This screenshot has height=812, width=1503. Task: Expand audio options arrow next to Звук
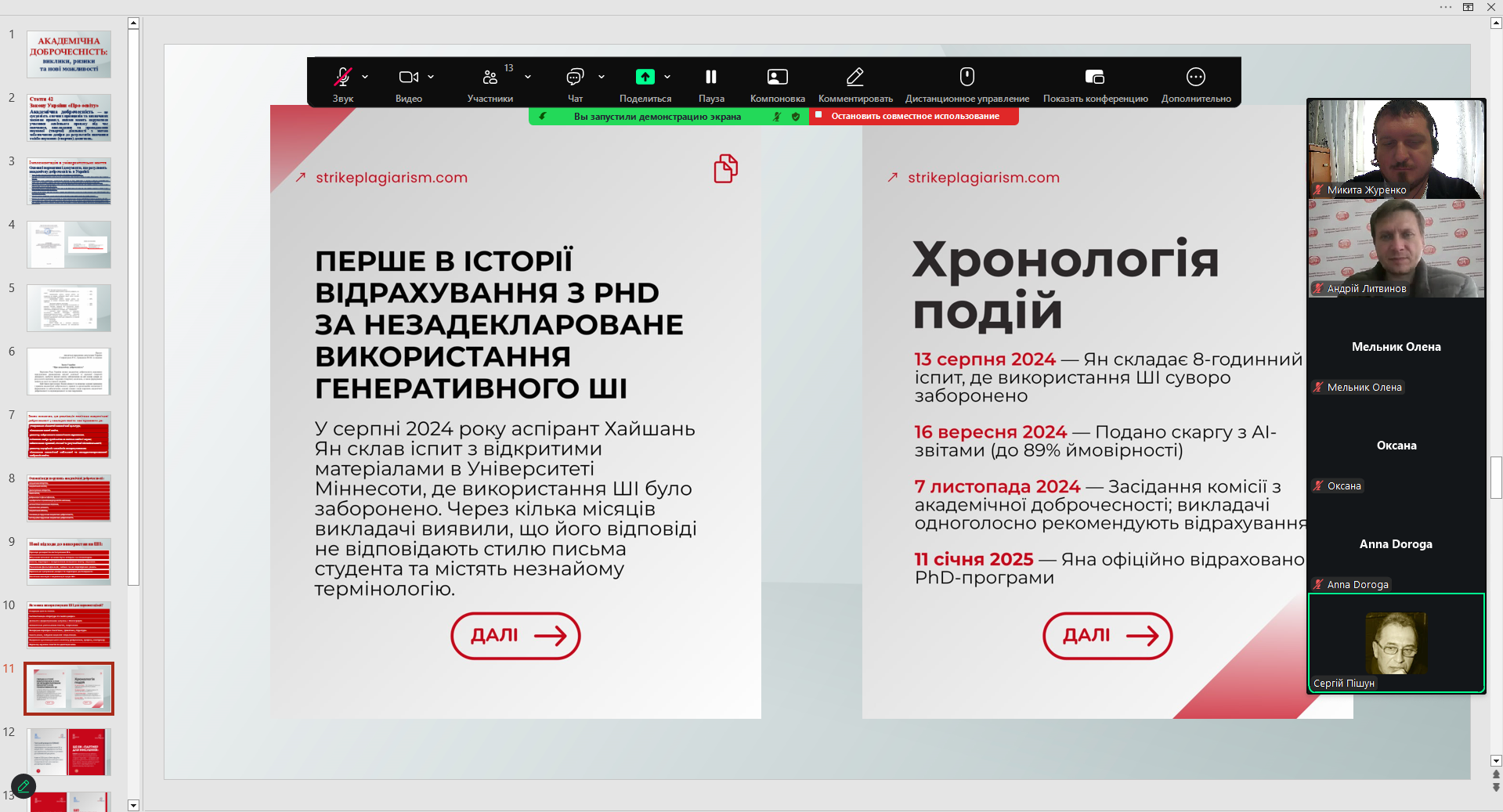(x=365, y=77)
